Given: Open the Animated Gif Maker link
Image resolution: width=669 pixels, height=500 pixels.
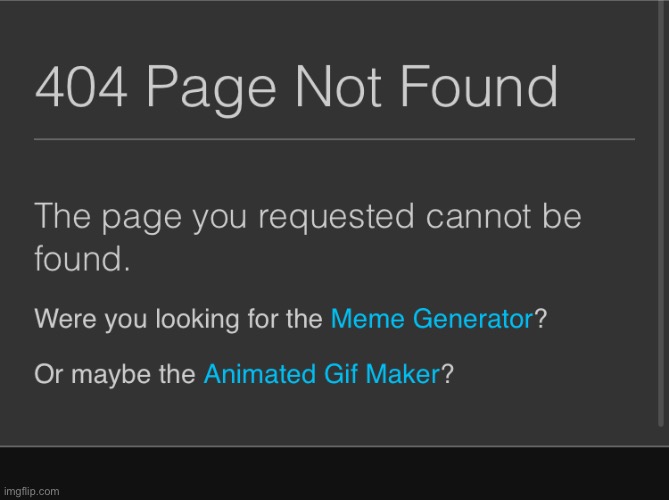Looking at the screenshot, I should click(x=322, y=375).
